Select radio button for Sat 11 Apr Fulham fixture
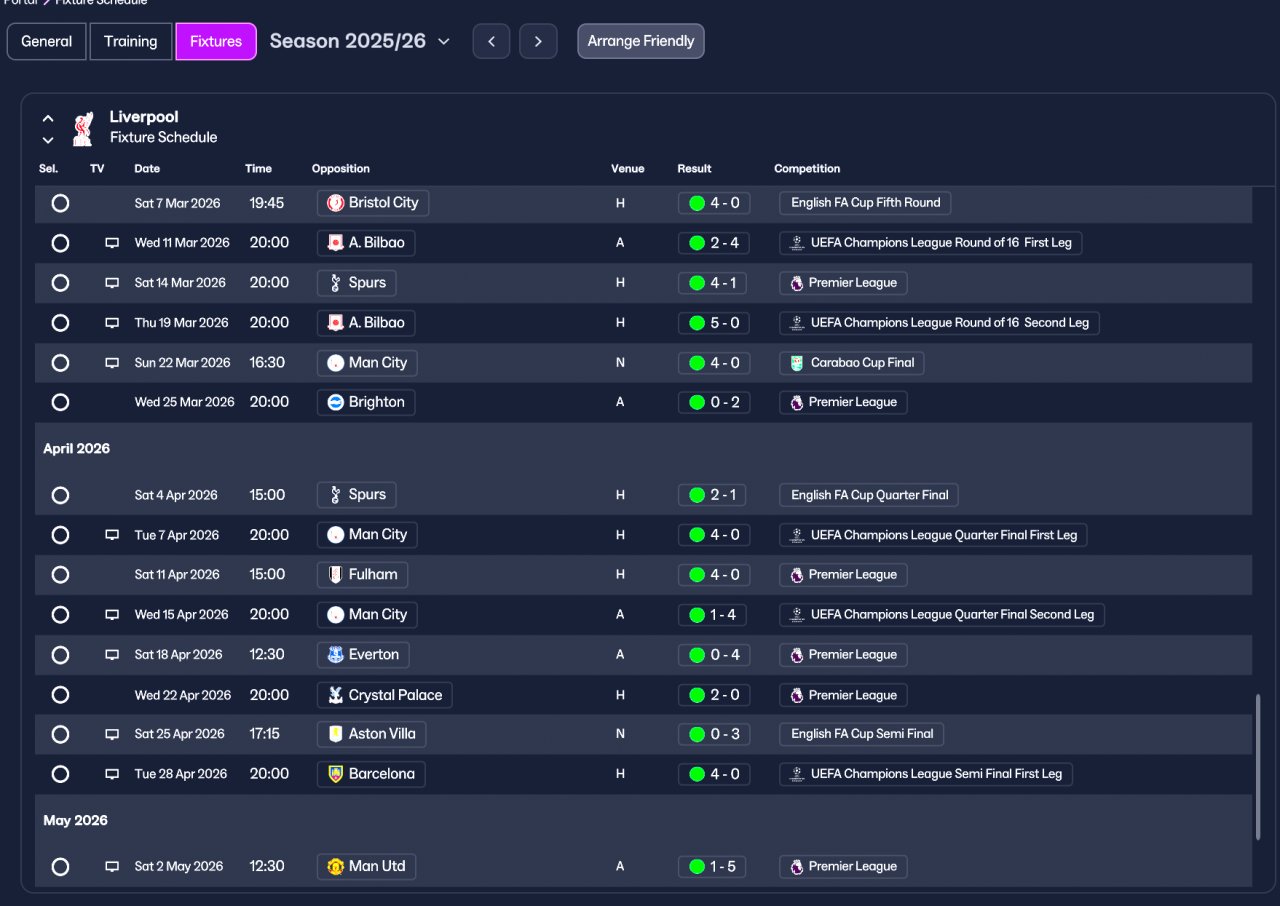Viewport: 1280px width, 906px height. [x=60, y=575]
